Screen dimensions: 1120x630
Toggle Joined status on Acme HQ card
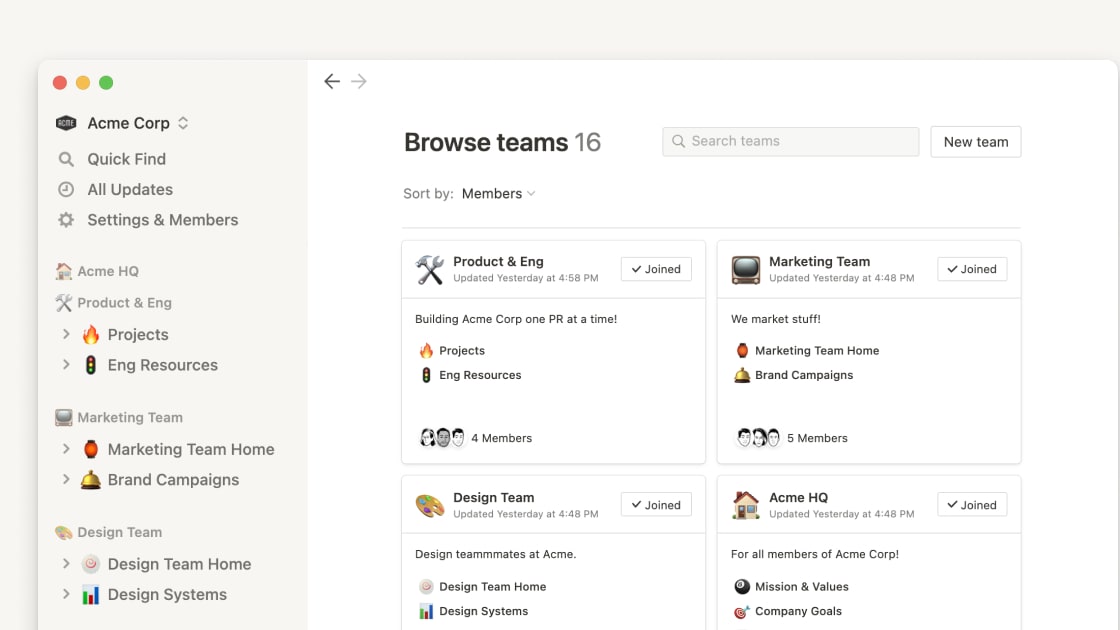(972, 505)
